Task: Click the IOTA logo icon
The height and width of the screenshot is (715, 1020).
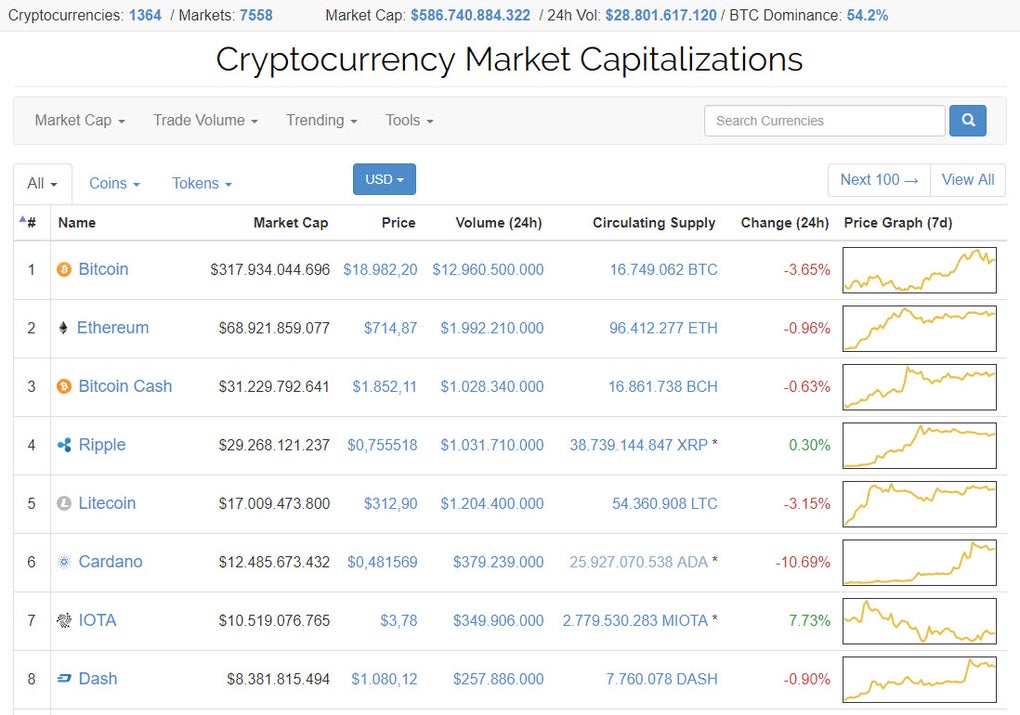Action: tap(64, 620)
